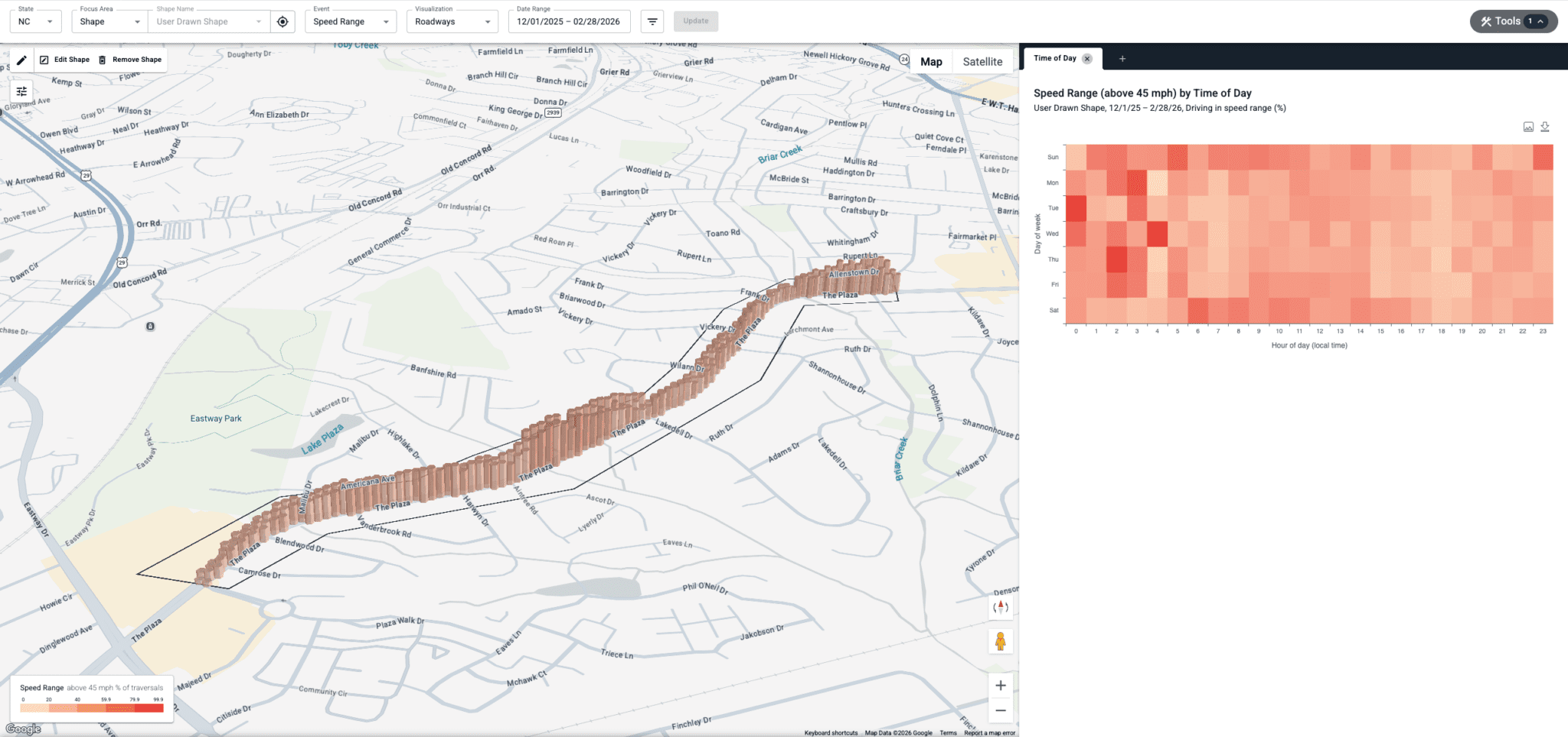1568x737 pixels.
Task: Switch map view to Satellite
Action: click(982, 62)
